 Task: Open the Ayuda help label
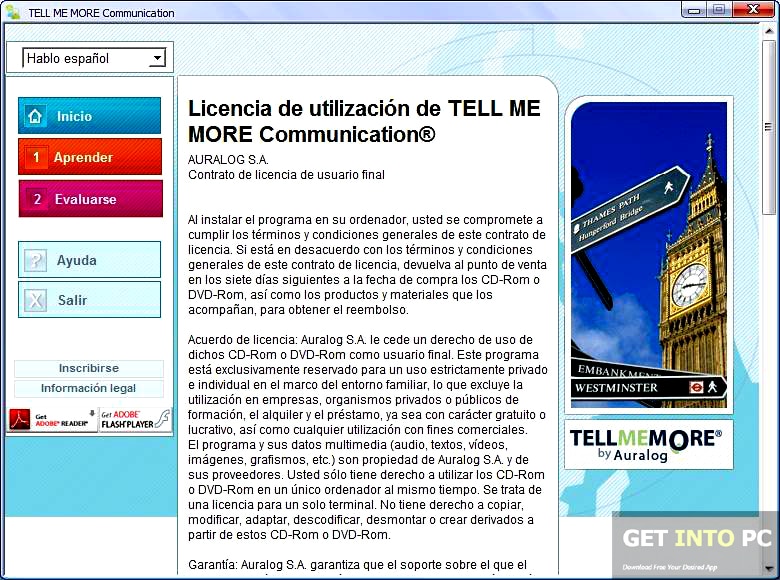(77, 260)
